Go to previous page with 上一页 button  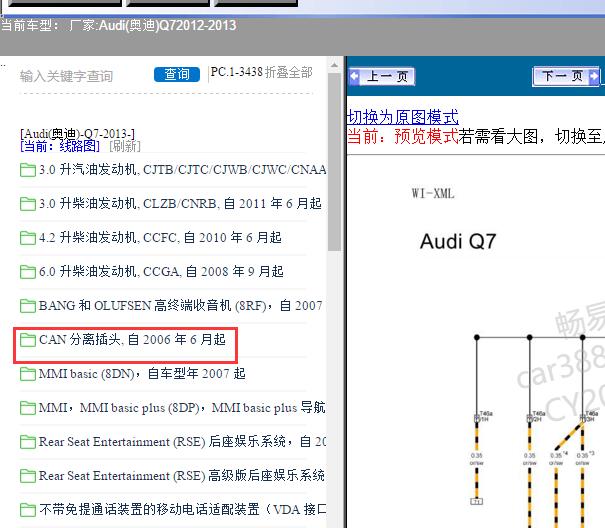pyautogui.click(x=381, y=76)
